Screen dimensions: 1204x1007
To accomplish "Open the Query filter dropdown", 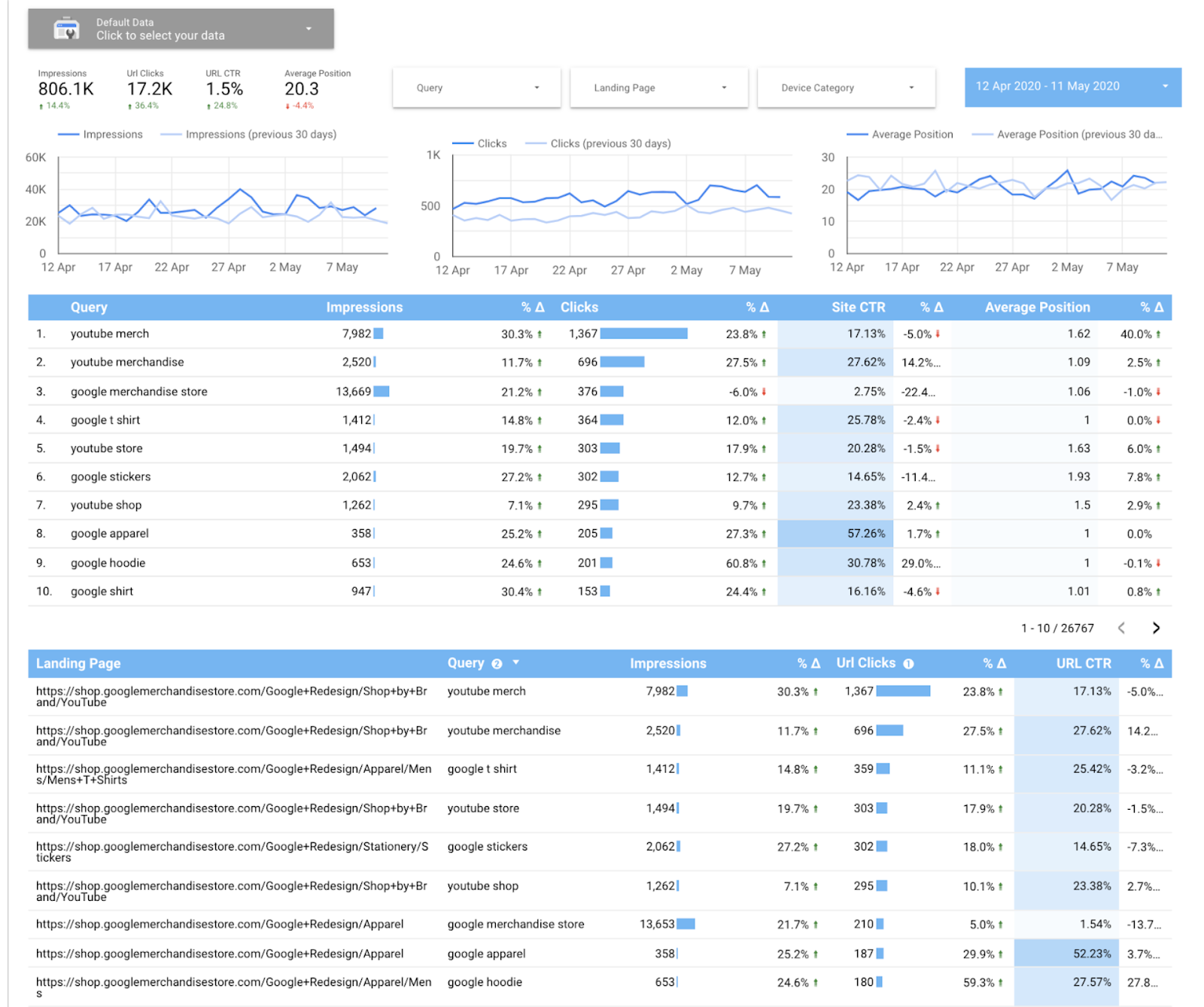I will tap(476, 88).
